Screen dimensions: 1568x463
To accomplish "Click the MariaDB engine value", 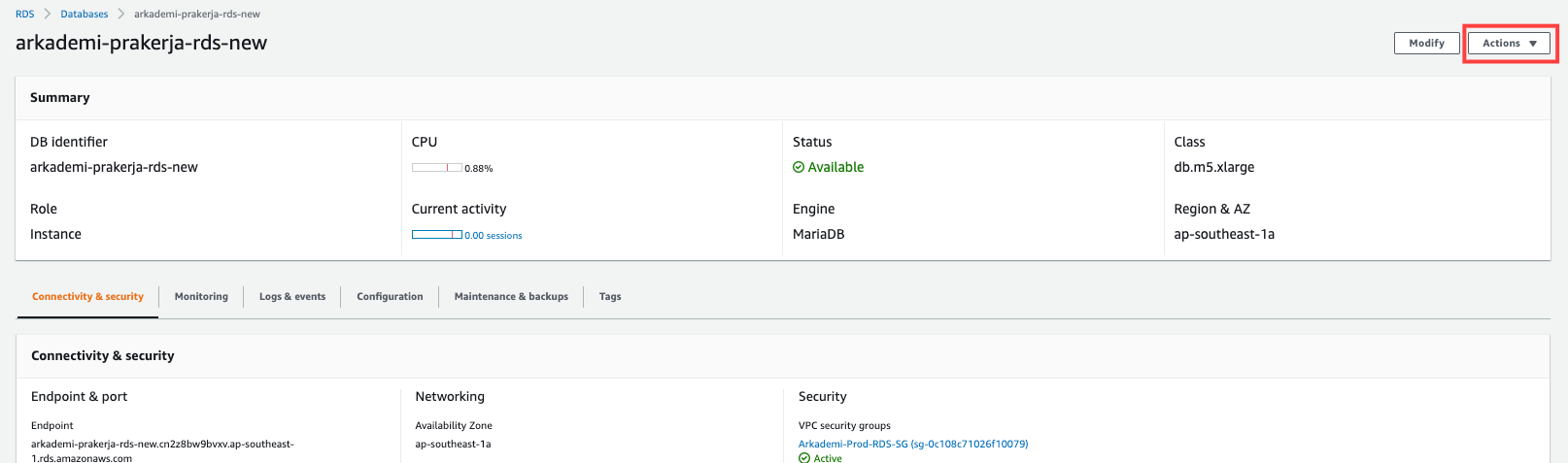I will coord(819,234).
